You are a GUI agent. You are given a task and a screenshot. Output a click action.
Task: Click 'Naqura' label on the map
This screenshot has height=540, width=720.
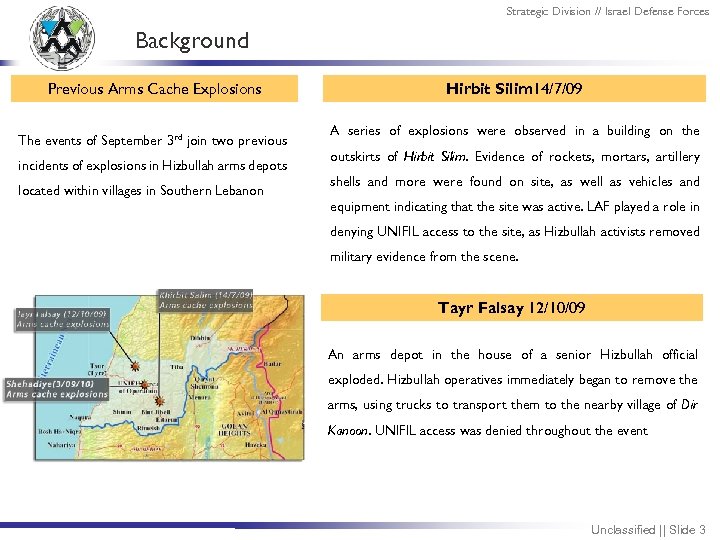coord(80,417)
